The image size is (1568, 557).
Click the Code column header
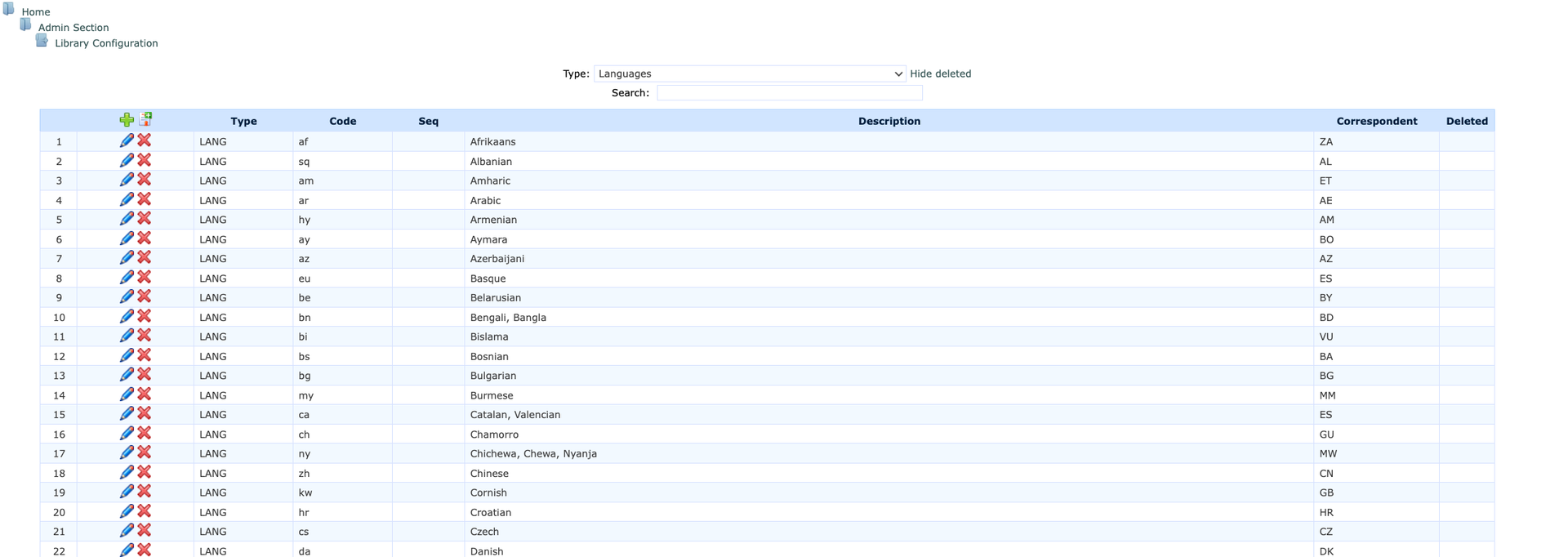pos(342,121)
